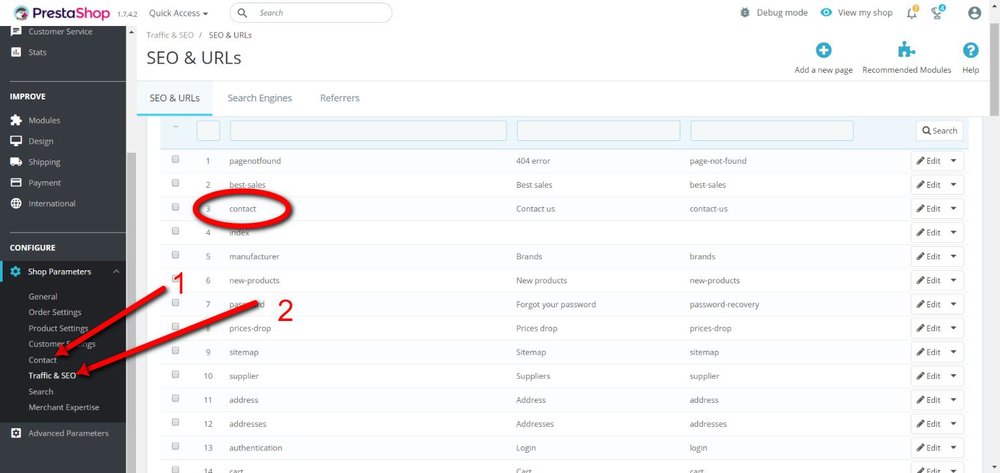The width and height of the screenshot is (1000, 473).
Task: Click the ID filter field
Action: [208, 131]
